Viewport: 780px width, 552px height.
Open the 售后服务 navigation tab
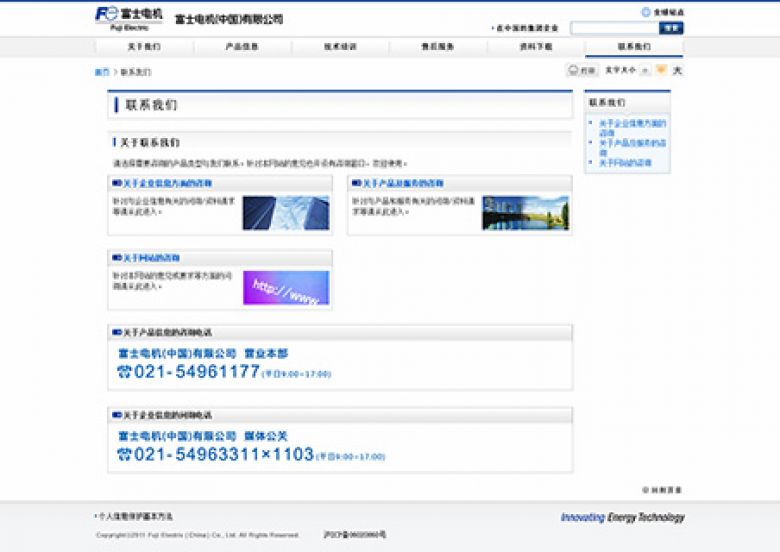(438, 47)
